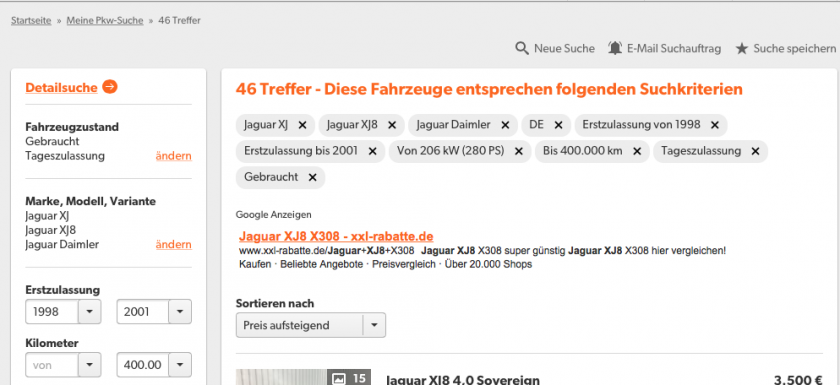Remove the Jaguar XJ8 filter chip
Viewport: 840px width, 385px height.
tap(392, 125)
